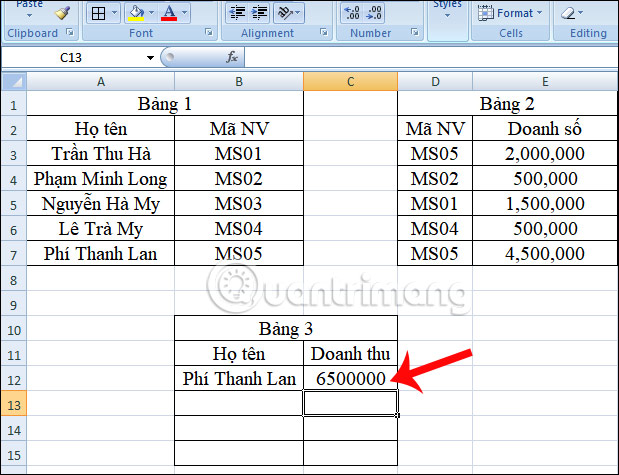Image resolution: width=619 pixels, height=475 pixels.
Task: Click the result cell 6500000
Action: coord(350,378)
